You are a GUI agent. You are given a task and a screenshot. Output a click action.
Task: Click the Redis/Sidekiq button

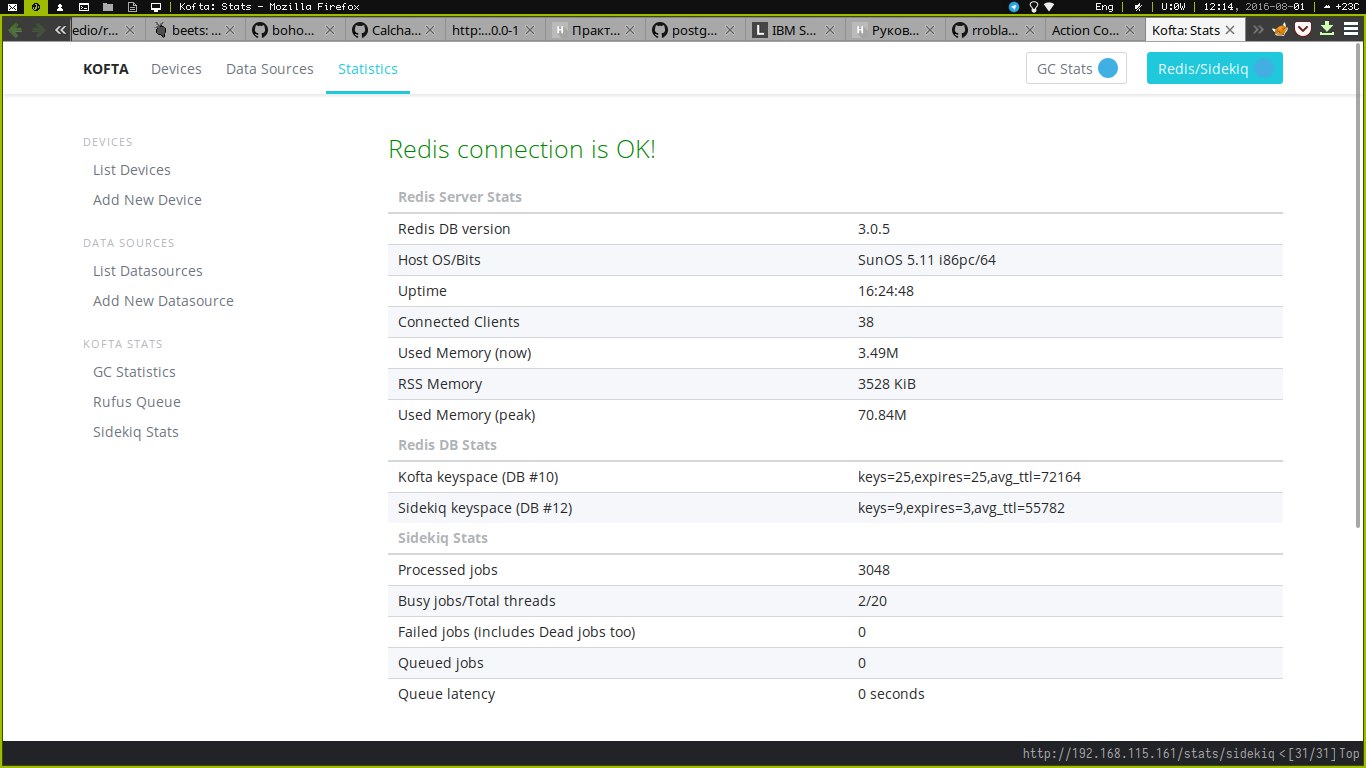tap(1214, 68)
